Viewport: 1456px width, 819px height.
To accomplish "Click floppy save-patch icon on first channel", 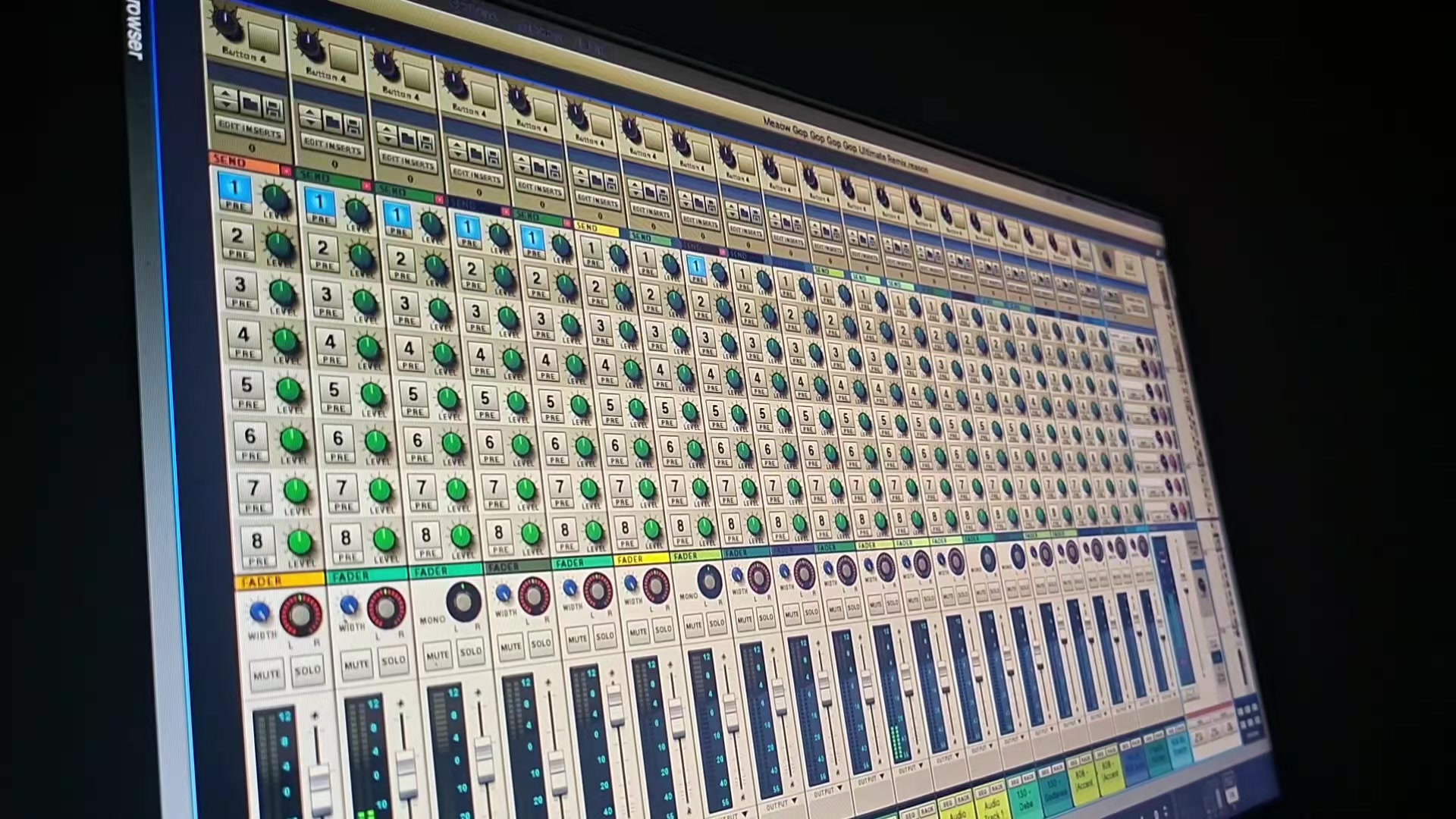I will [273, 108].
